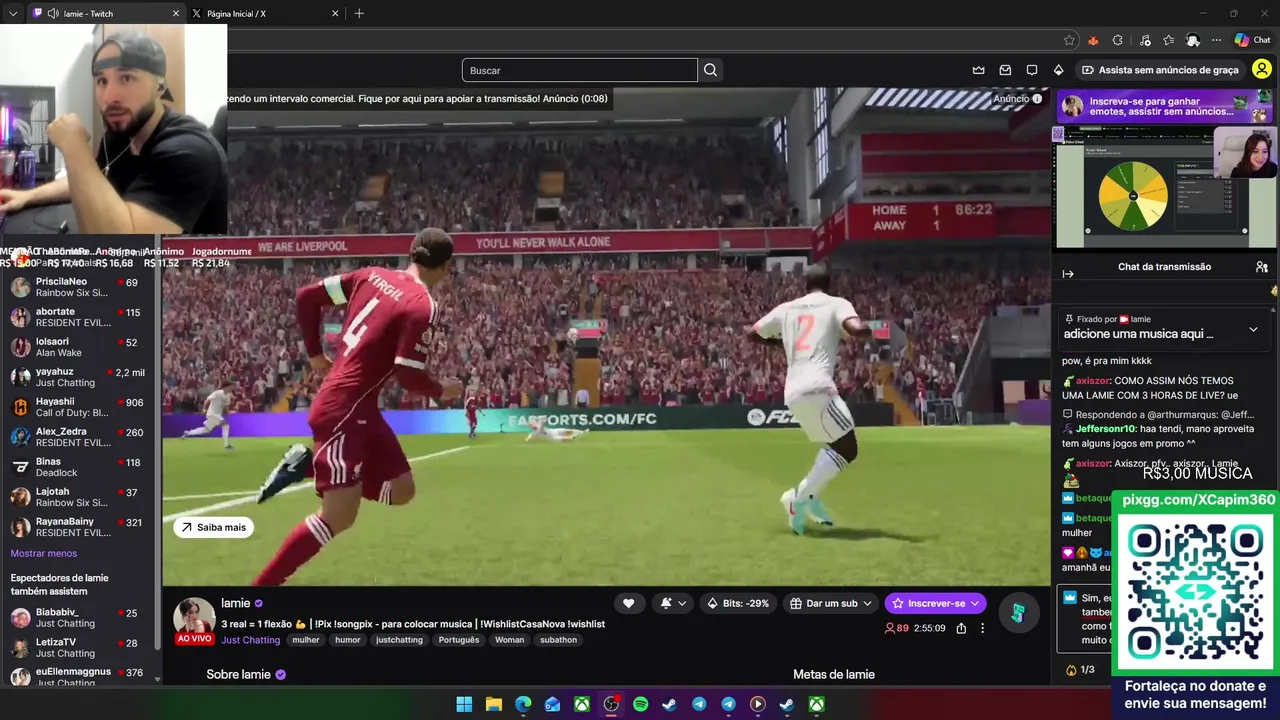Screen dimensions: 1280x720
Task: Open Twitch whispers speech bubble icon
Action: tap(1032, 70)
